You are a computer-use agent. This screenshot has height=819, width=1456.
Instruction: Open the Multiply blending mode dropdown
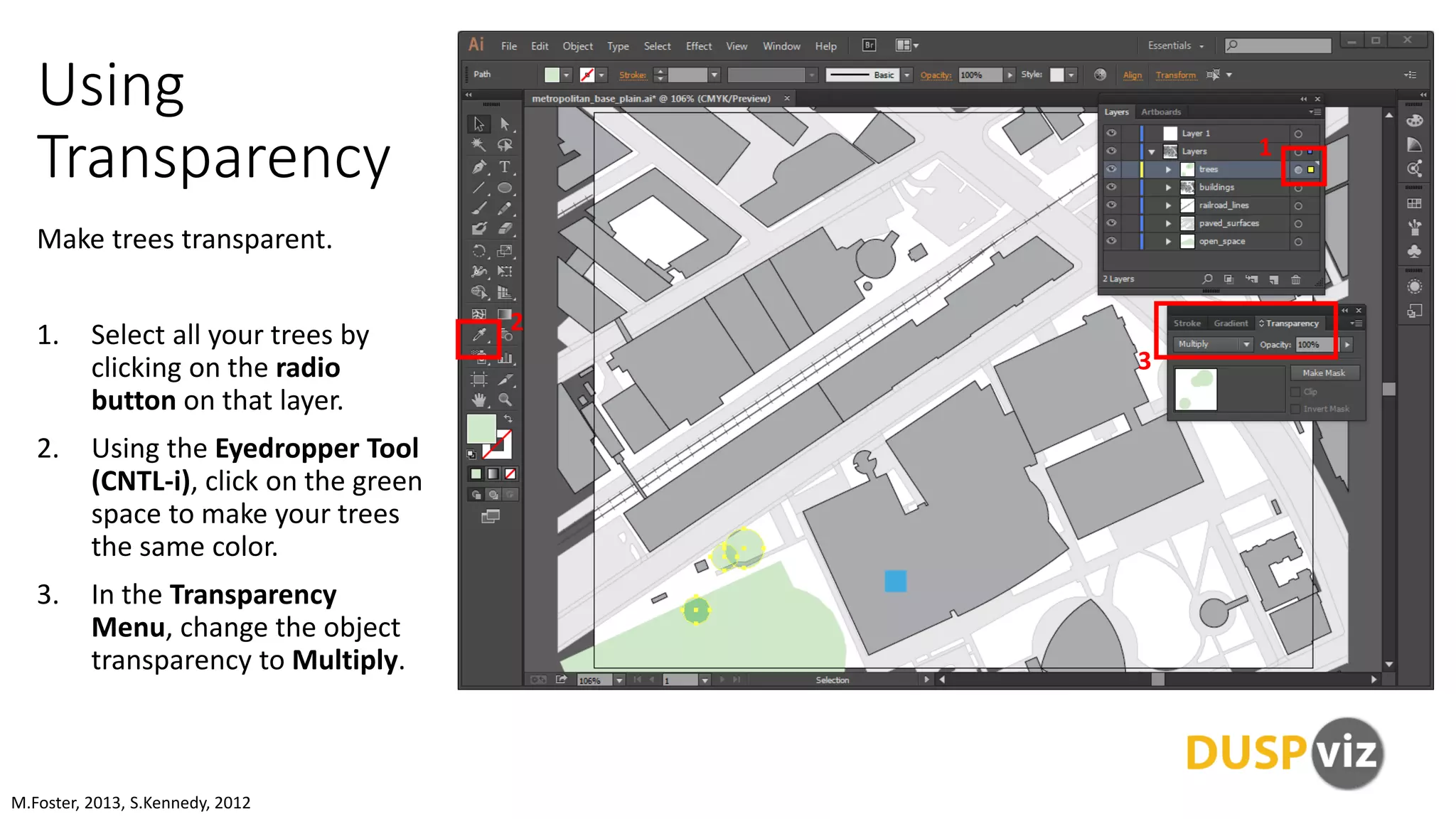coord(1213,344)
